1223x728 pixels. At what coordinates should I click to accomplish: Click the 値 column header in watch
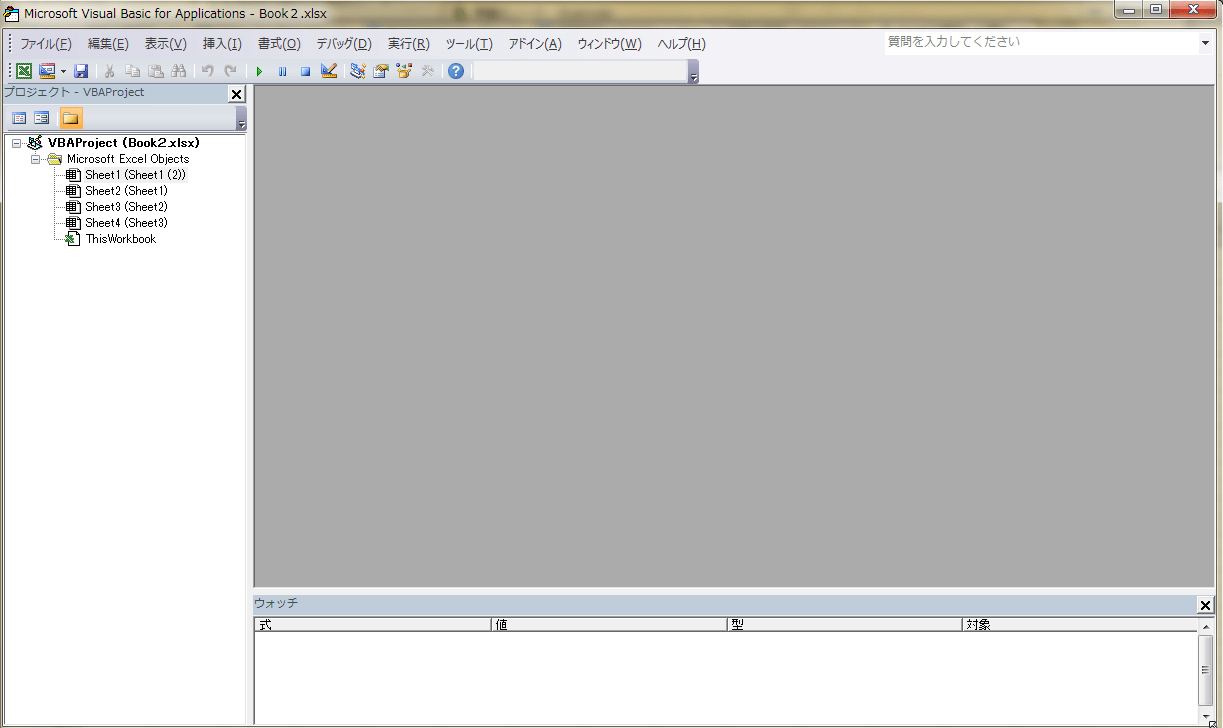click(x=609, y=625)
